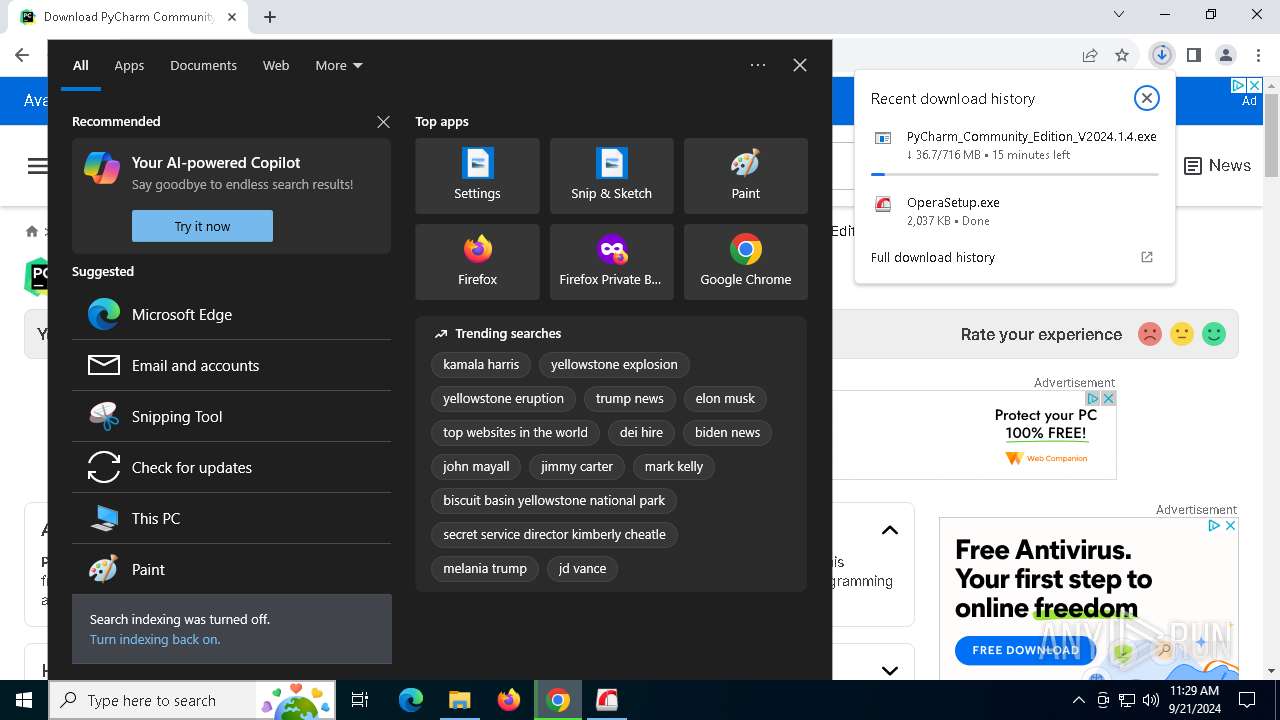Click FREE DOWNLOAD antivirus ad button

click(1025, 650)
